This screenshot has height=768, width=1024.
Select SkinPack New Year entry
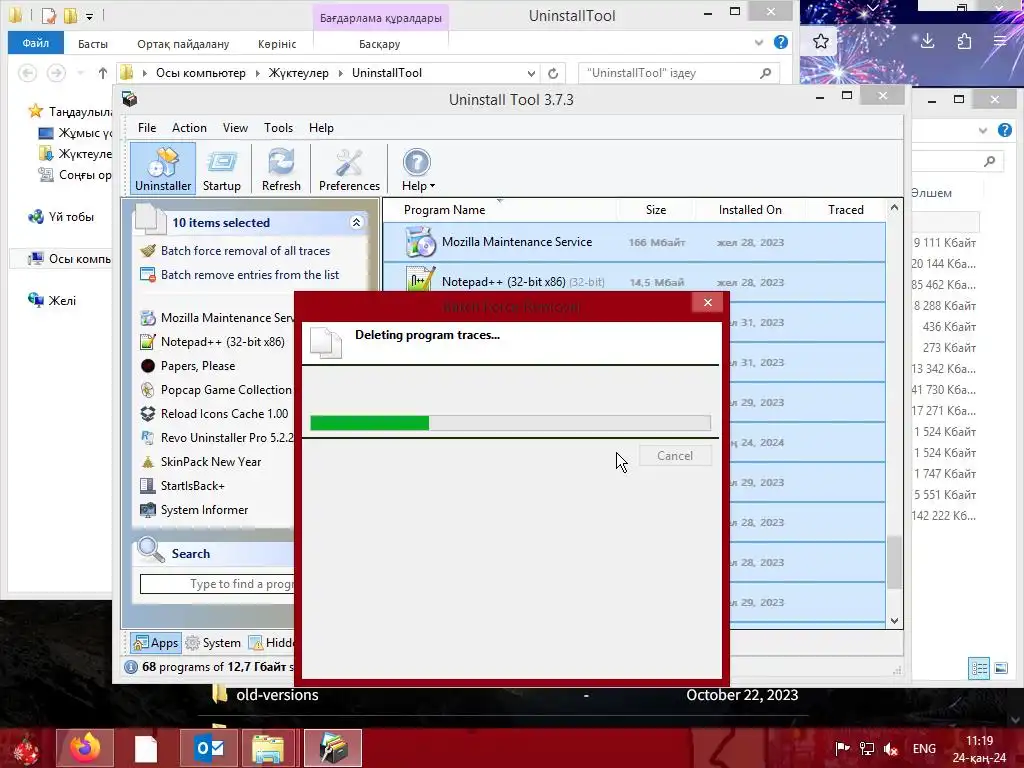pos(201,462)
